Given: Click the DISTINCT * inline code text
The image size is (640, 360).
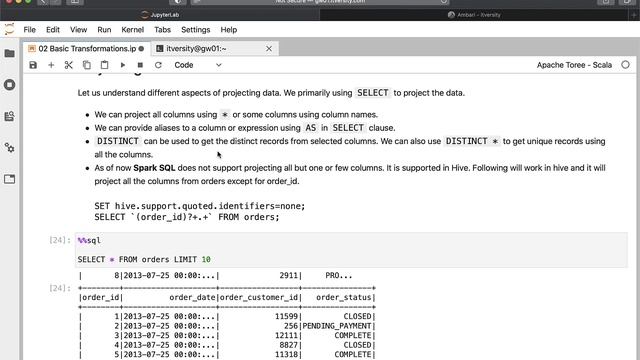Looking at the screenshot, I should point(471,141).
